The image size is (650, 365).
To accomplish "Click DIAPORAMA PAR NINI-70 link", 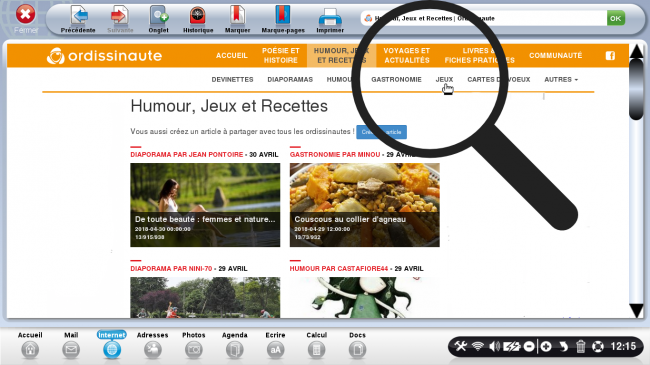I will tap(171, 268).
